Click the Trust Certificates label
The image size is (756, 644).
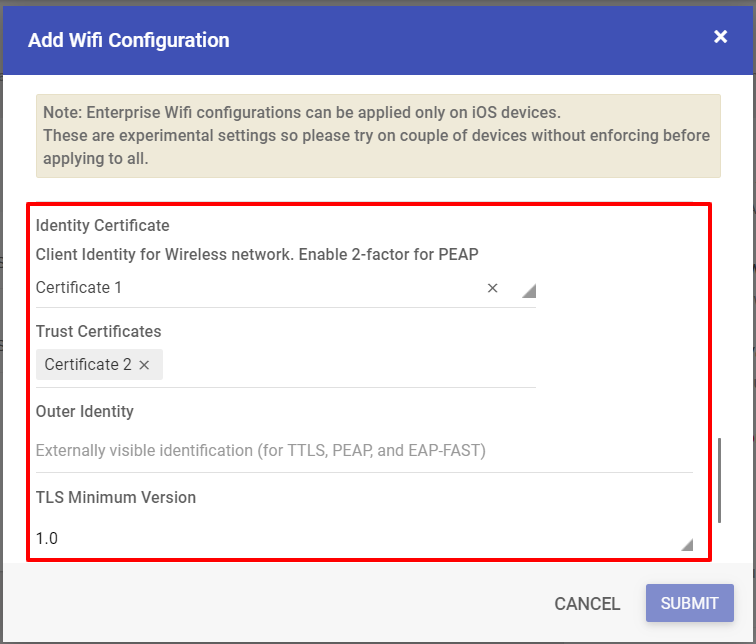click(99, 331)
